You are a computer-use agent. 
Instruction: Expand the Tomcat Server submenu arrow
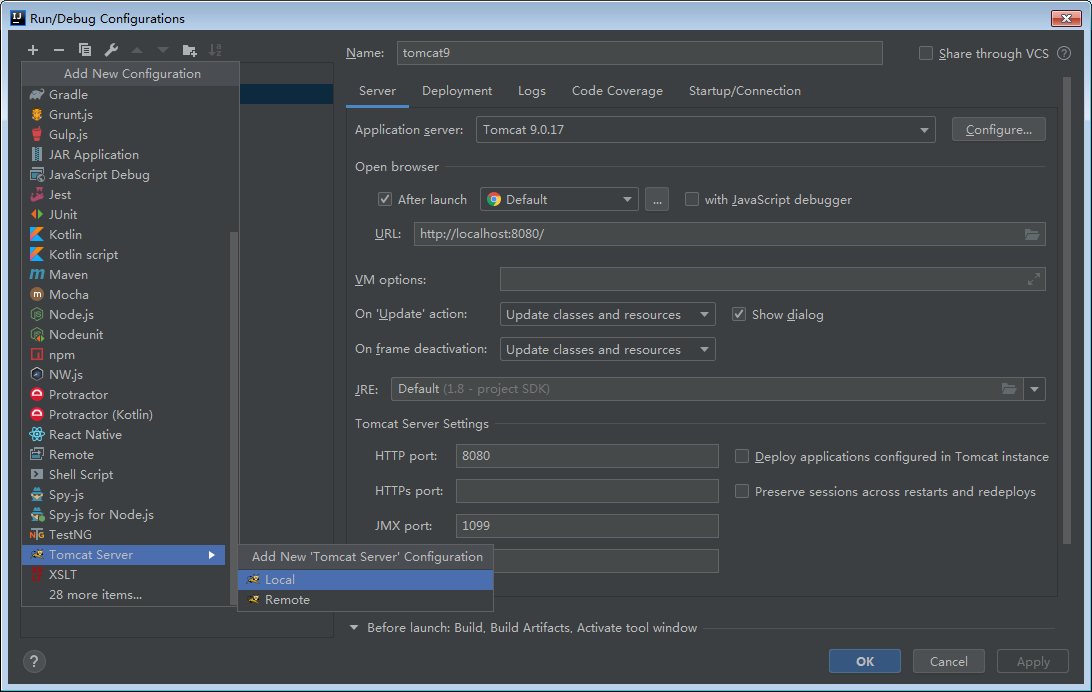tap(212, 555)
